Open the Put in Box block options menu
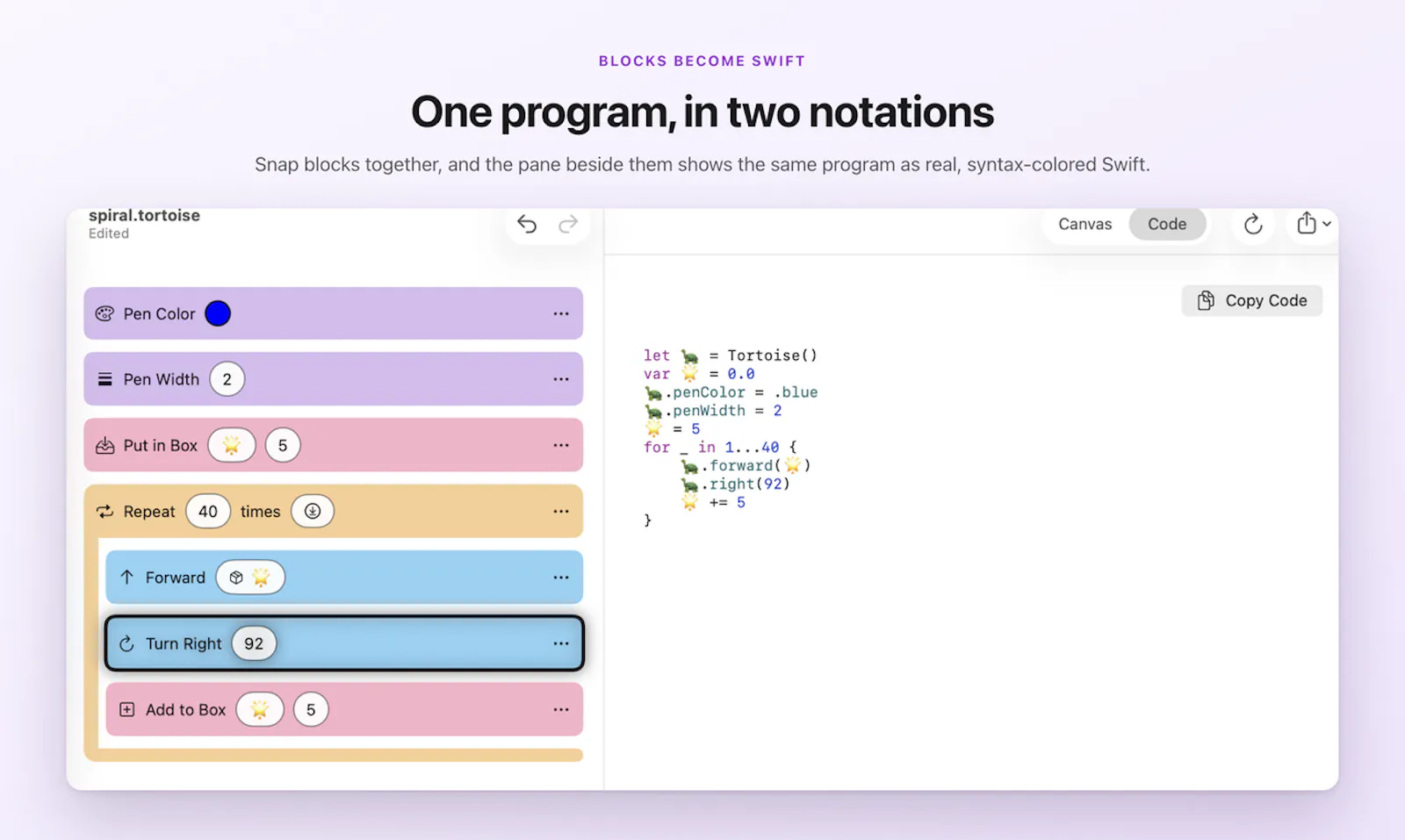Screen dimensions: 1405x840 561,445
